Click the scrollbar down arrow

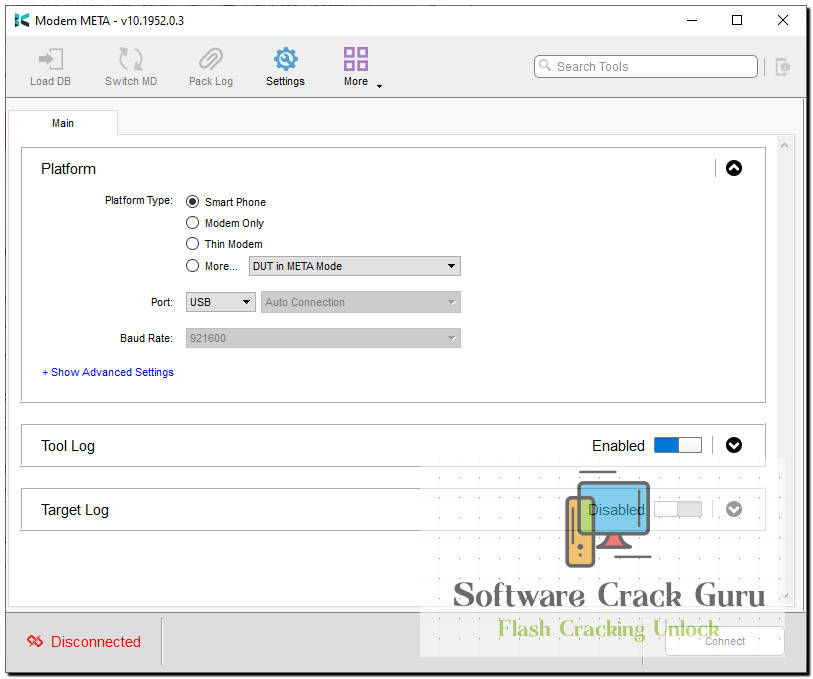tap(784, 596)
